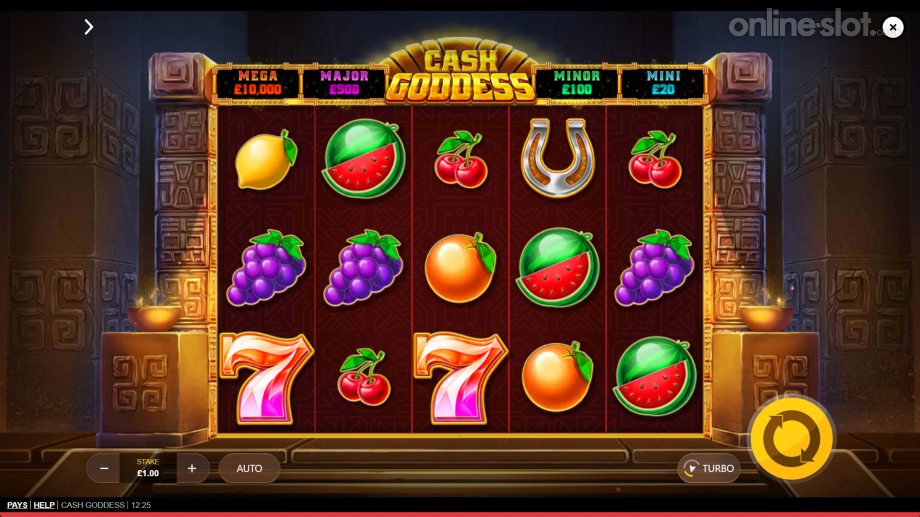Select the MEGA £10,000 jackpot panel

(x=258, y=83)
